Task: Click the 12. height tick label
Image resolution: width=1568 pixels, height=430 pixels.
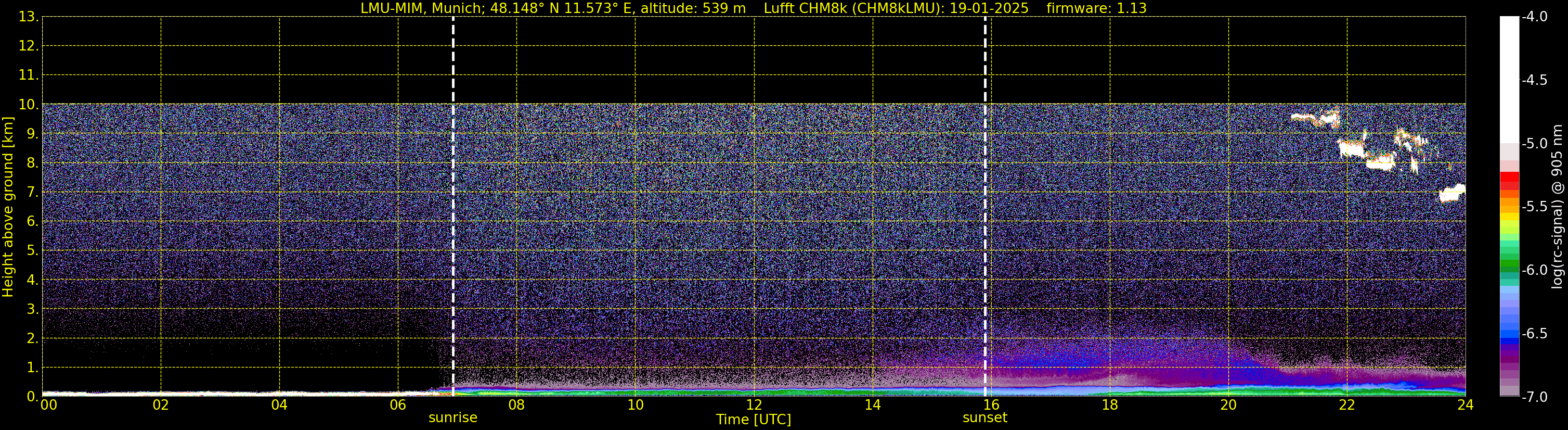Action: pyautogui.click(x=28, y=46)
